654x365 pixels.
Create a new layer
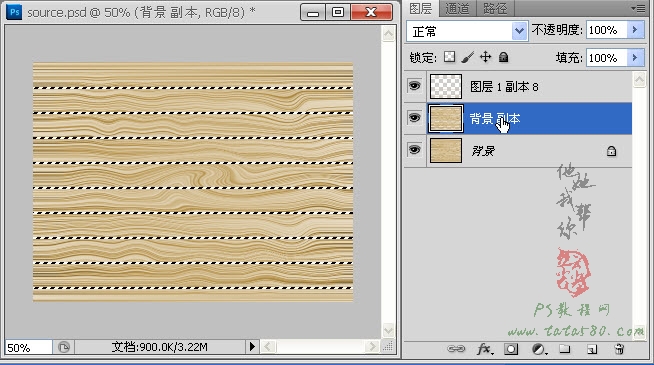[592, 349]
